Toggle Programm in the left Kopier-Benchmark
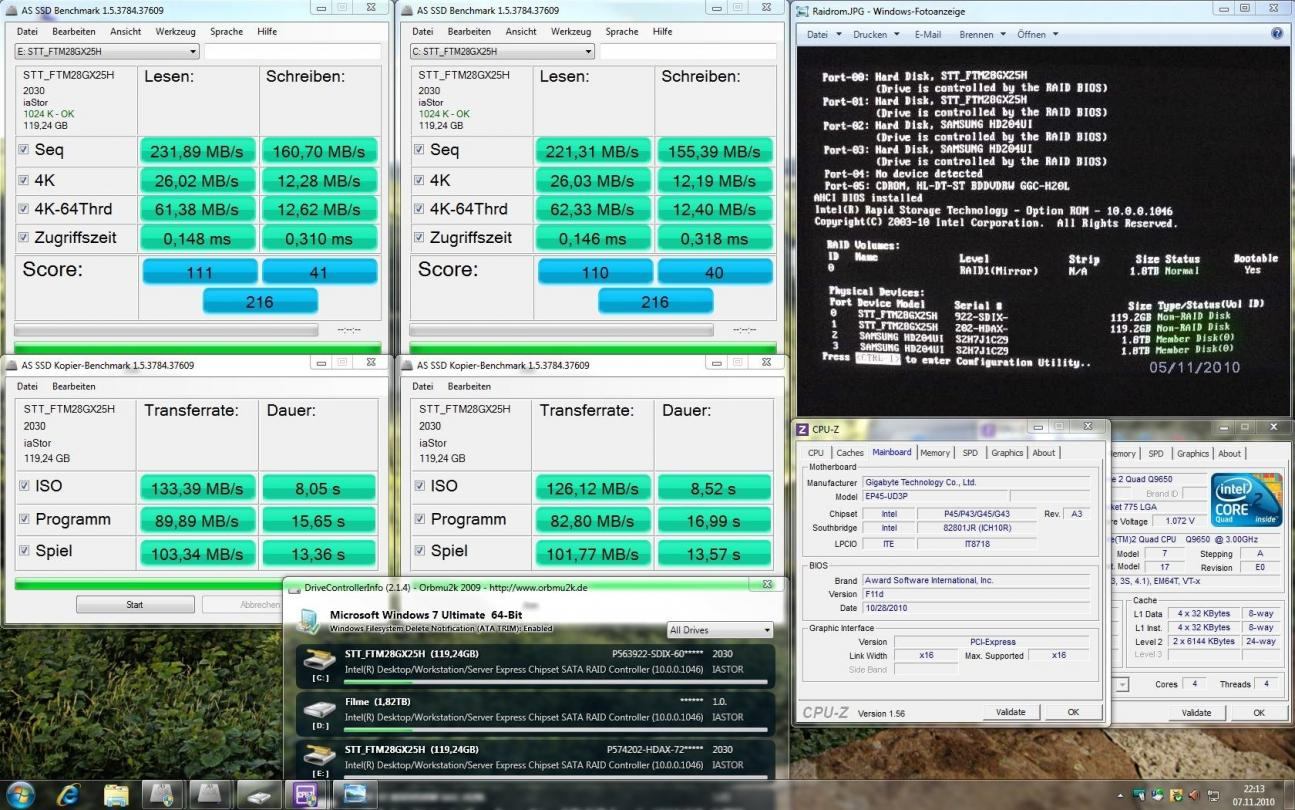 [24, 519]
